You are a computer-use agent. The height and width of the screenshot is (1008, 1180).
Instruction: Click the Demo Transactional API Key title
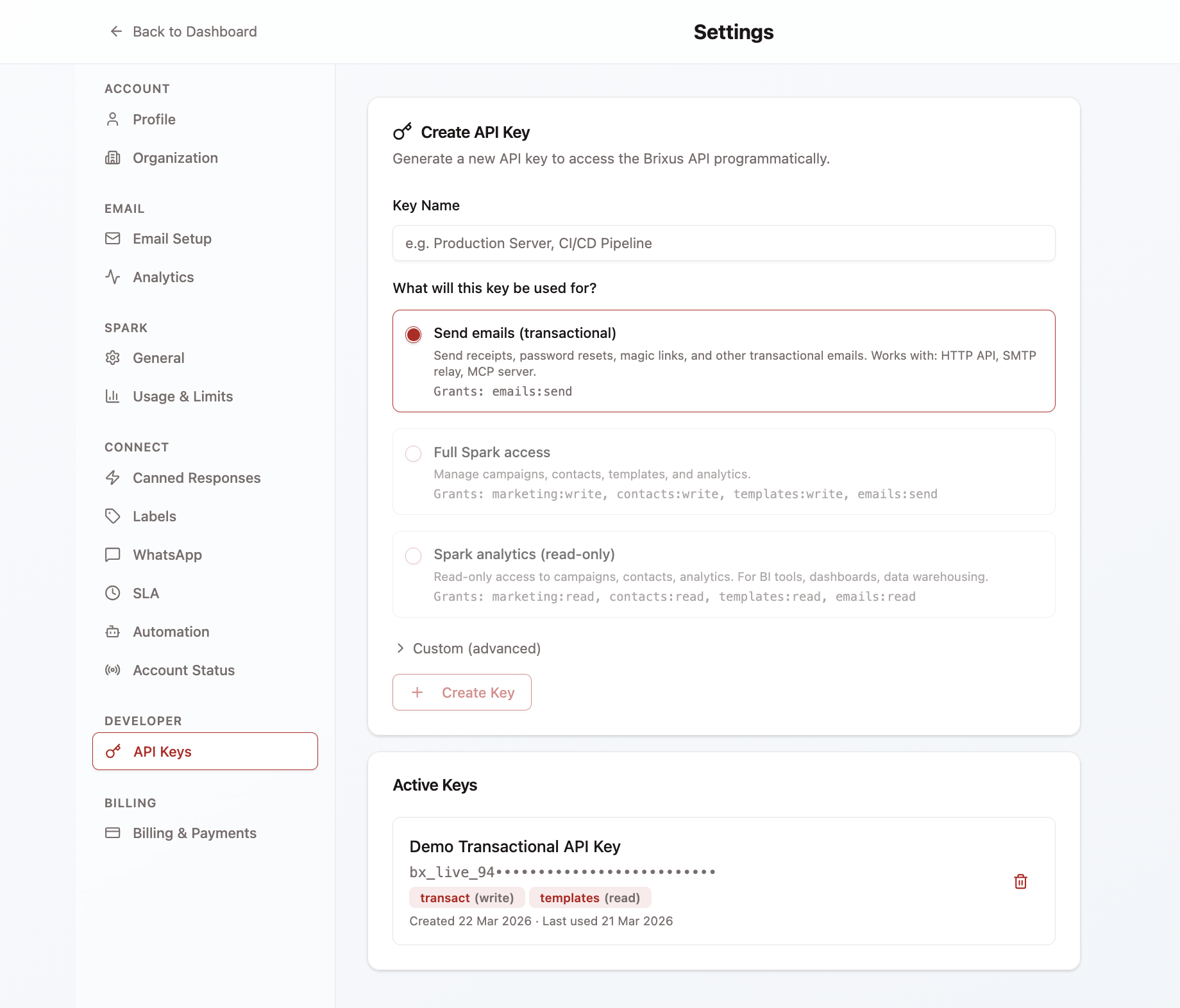click(x=515, y=846)
